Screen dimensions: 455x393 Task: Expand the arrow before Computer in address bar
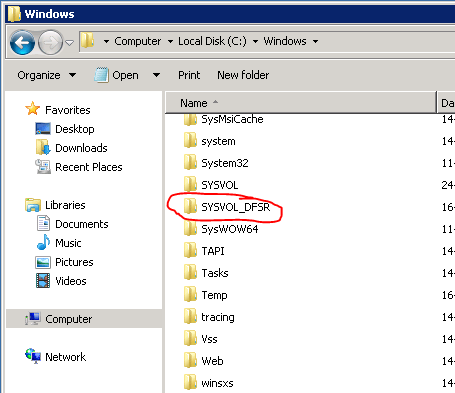pyautogui.click(x=106, y=41)
